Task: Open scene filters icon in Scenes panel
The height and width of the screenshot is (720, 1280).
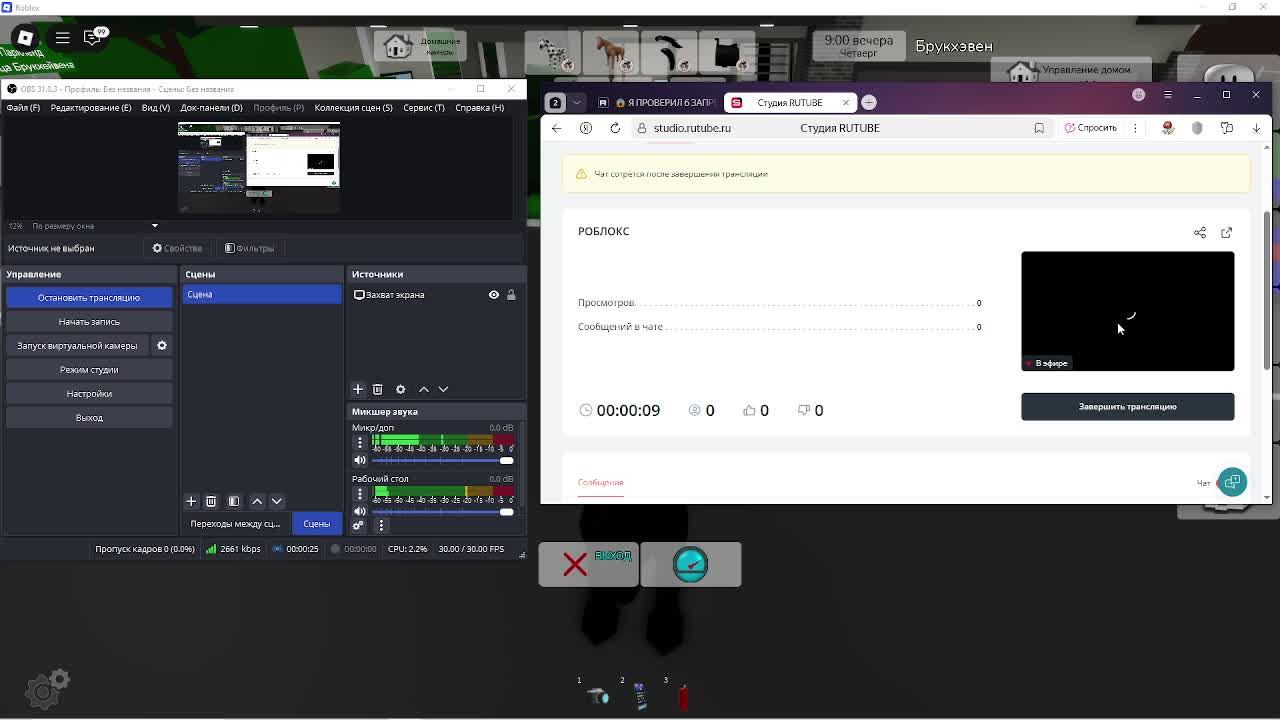Action: 233,501
